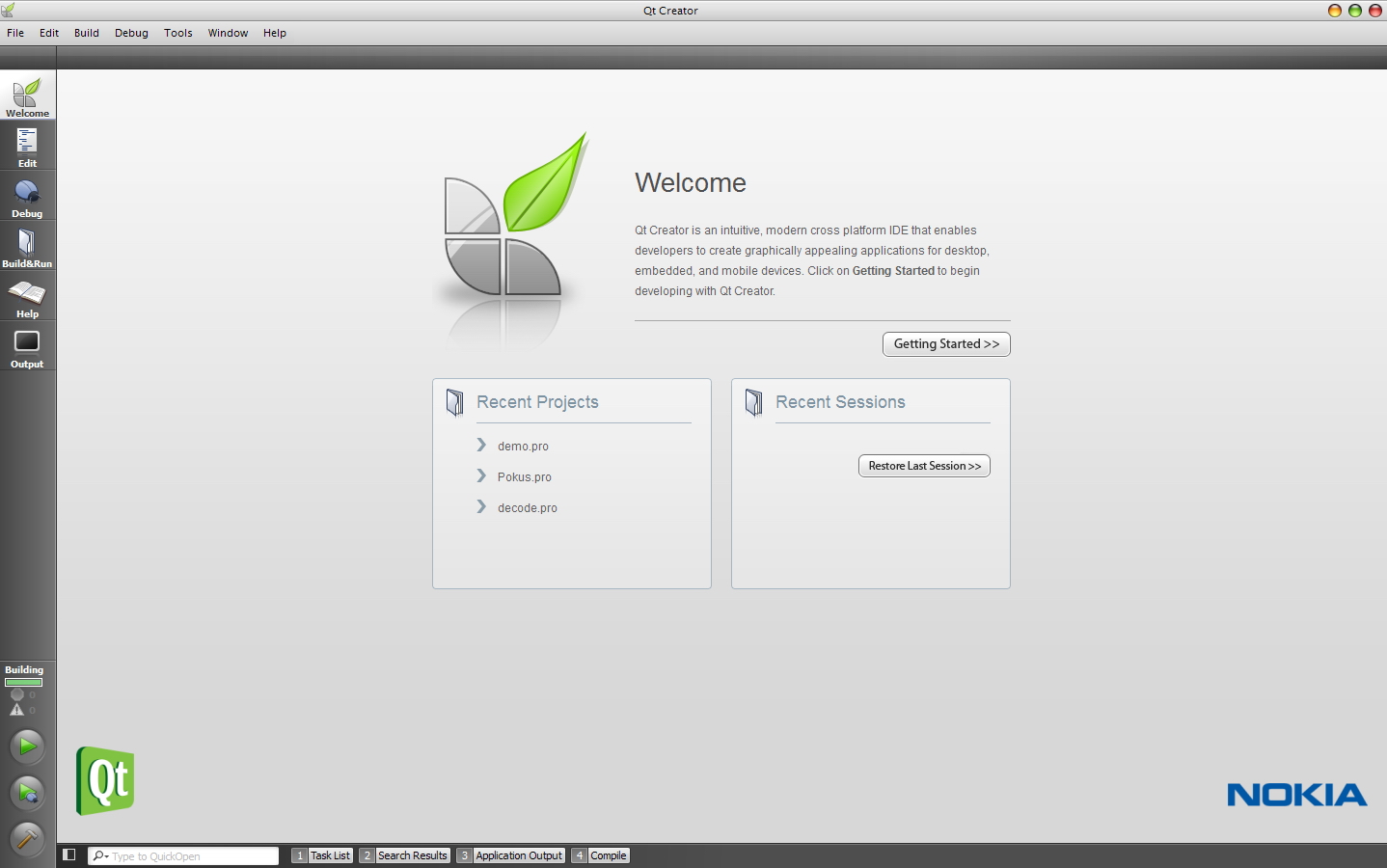The width and height of the screenshot is (1387, 868).
Task: Click the Building progress bar
Action: click(x=24, y=682)
